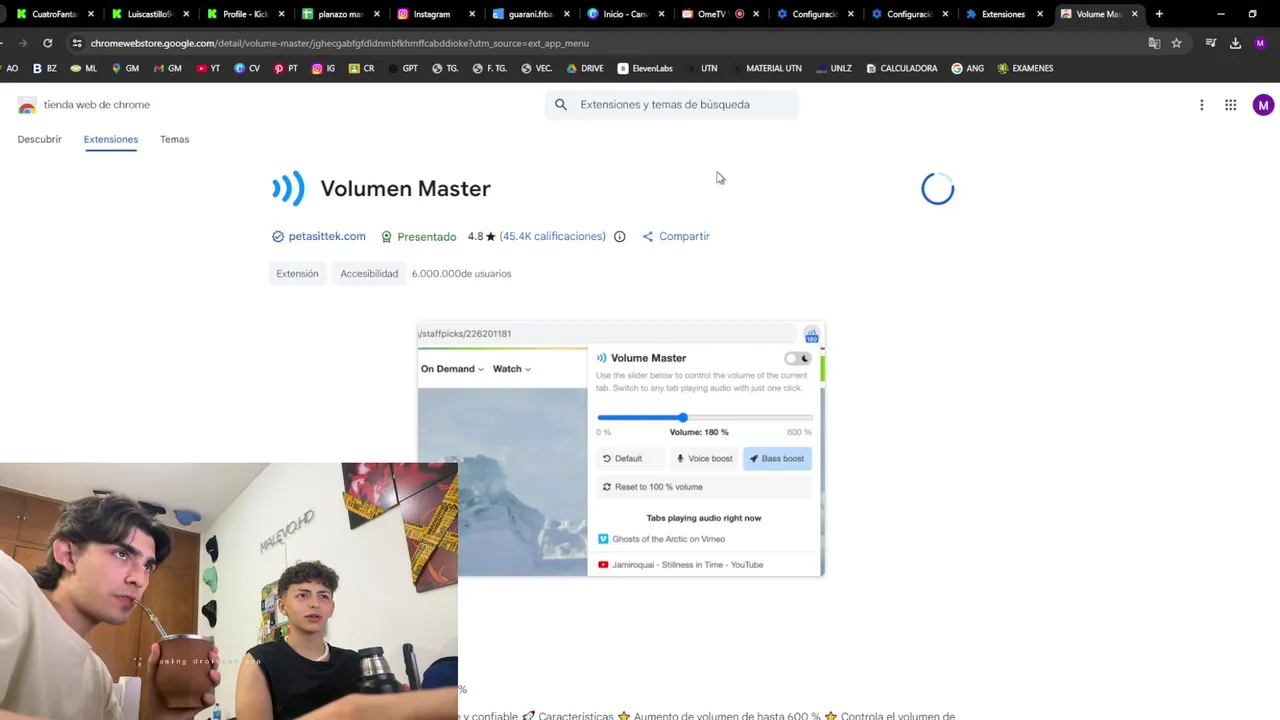Viewport: 1280px width, 720px height.
Task: Visit the petasittek.com developer link
Action: [327, 237]
